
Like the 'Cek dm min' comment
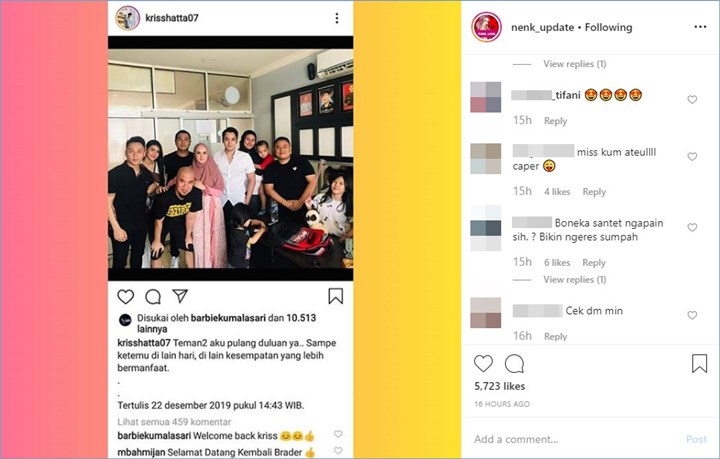pyautogui.click(x=692, y=315)
